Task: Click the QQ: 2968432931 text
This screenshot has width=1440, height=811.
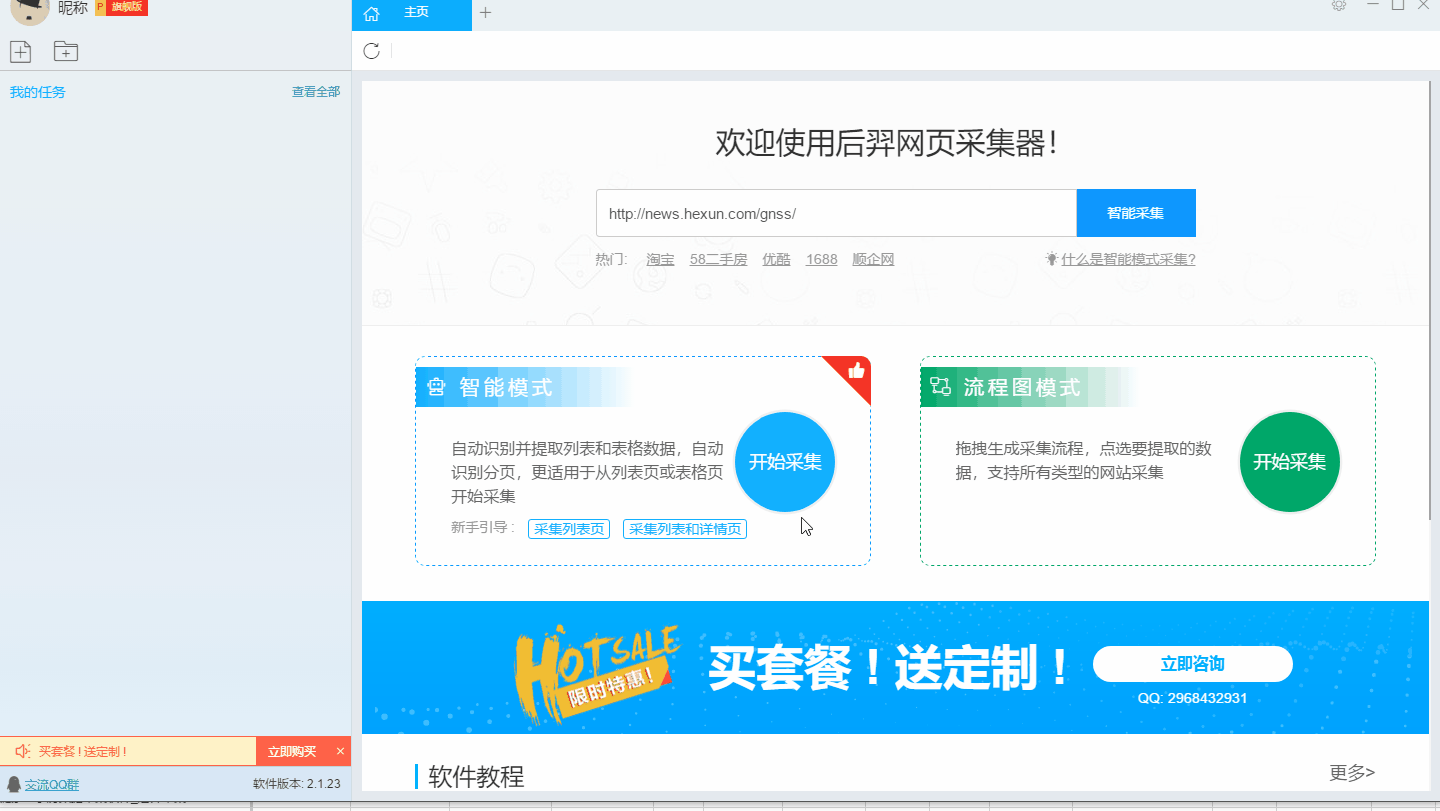Action: (1192, 698)
